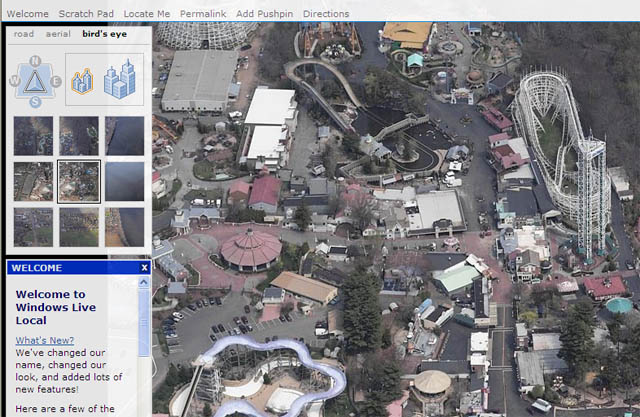The image size is (640, 417).
Task: Switch to the aerial view
Action: pos(58,34)
